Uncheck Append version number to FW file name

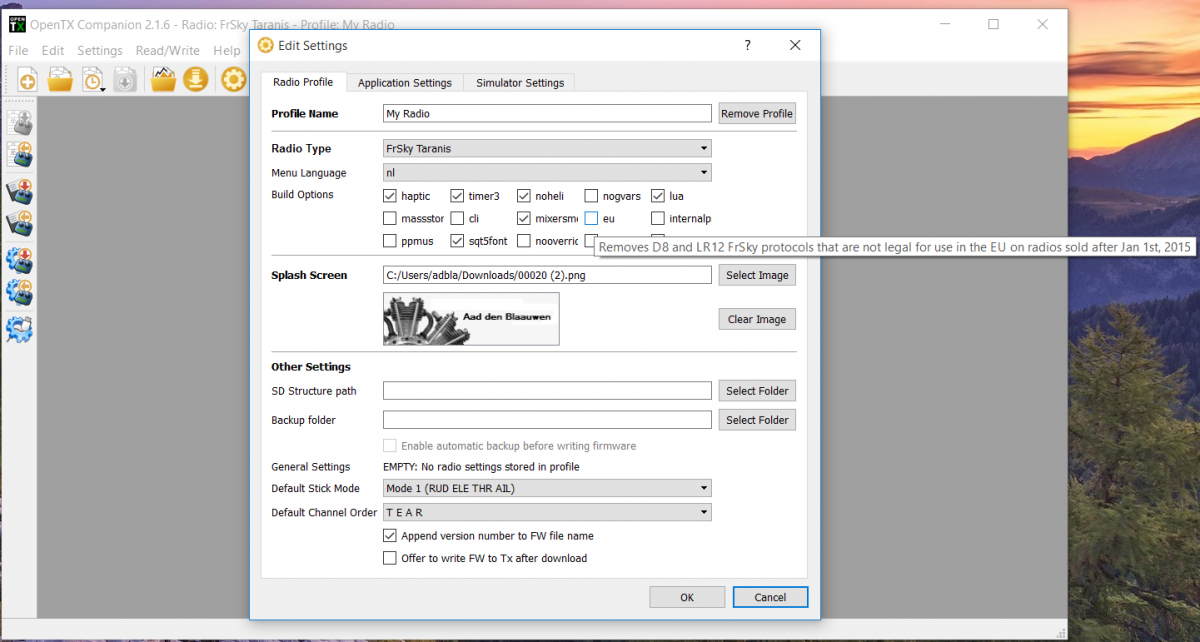(390, 536)
